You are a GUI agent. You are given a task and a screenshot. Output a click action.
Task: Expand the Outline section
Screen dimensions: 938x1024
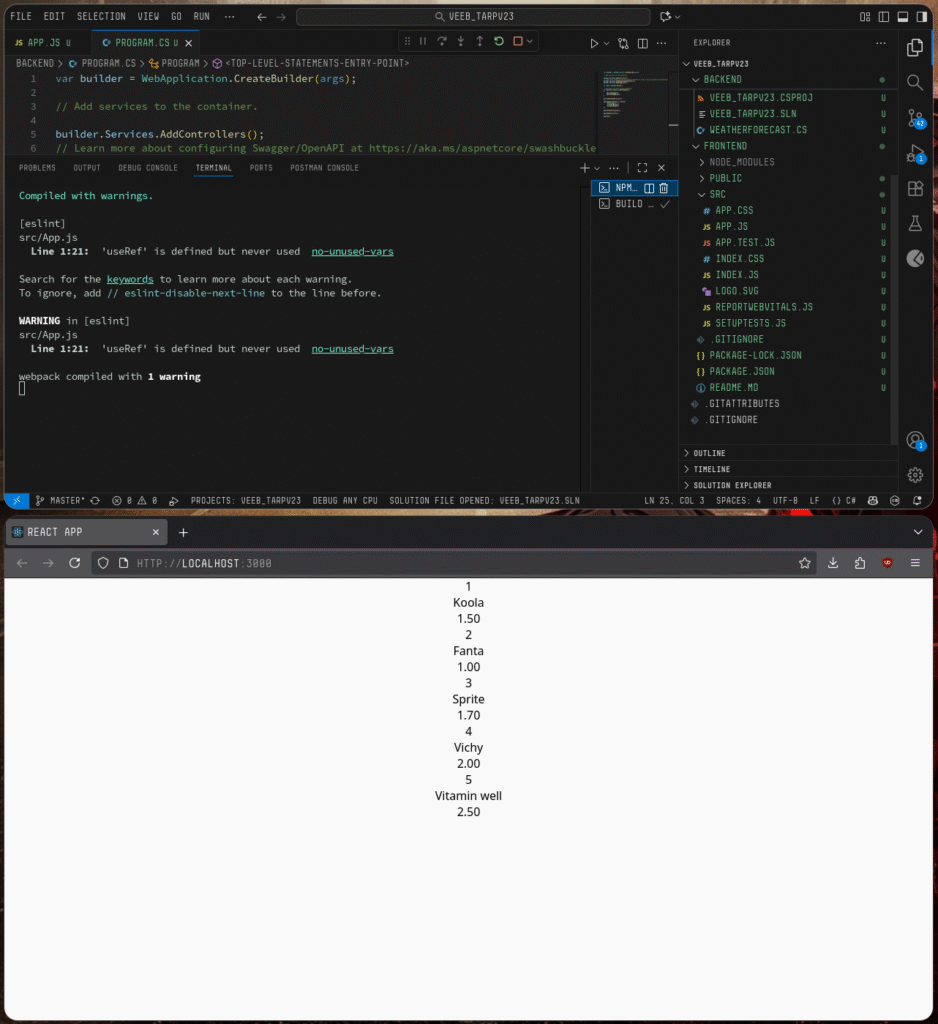point(712,453)
